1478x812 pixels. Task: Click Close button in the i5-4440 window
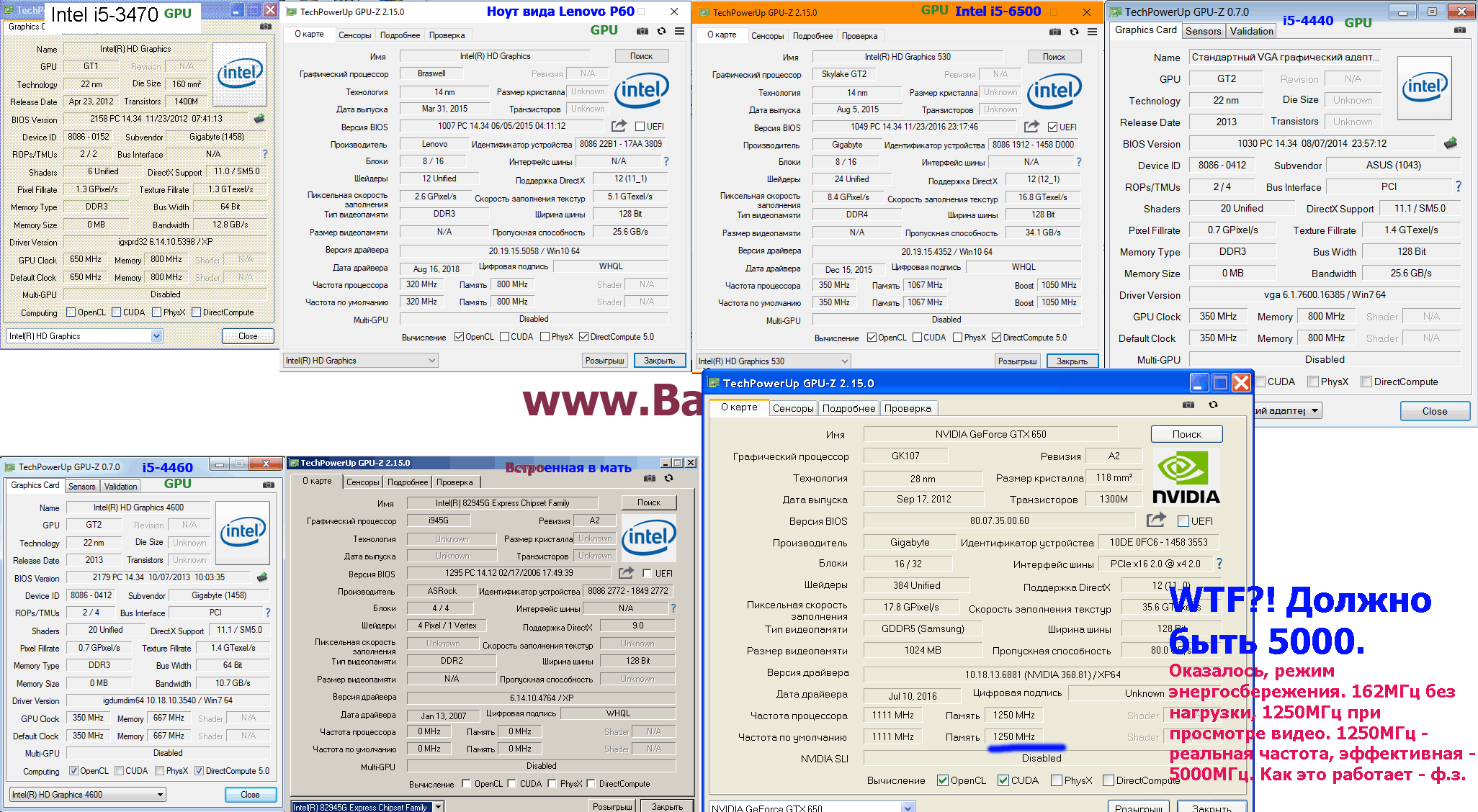[1434, 411]
